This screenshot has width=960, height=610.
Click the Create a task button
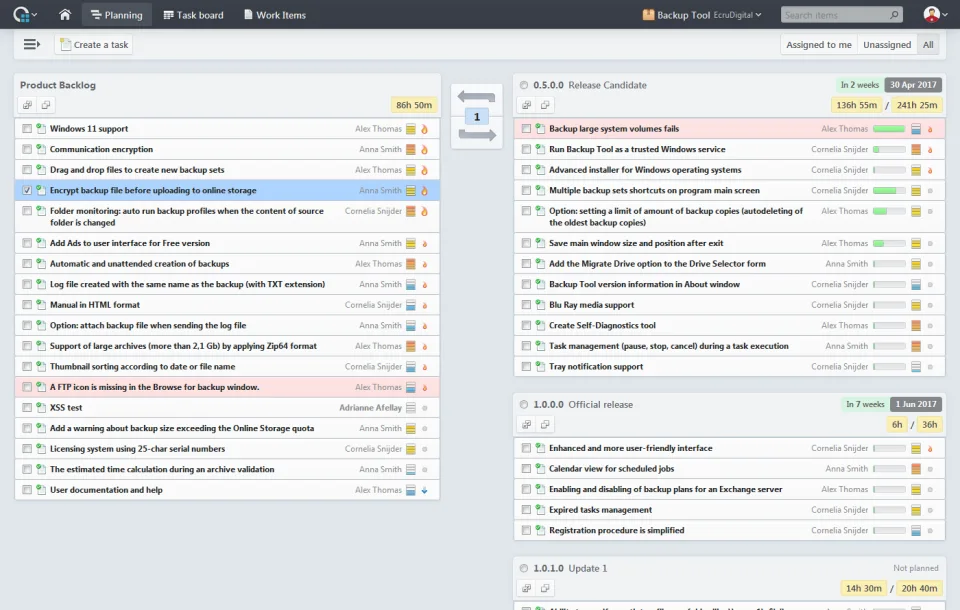click(x=94, y=45)
